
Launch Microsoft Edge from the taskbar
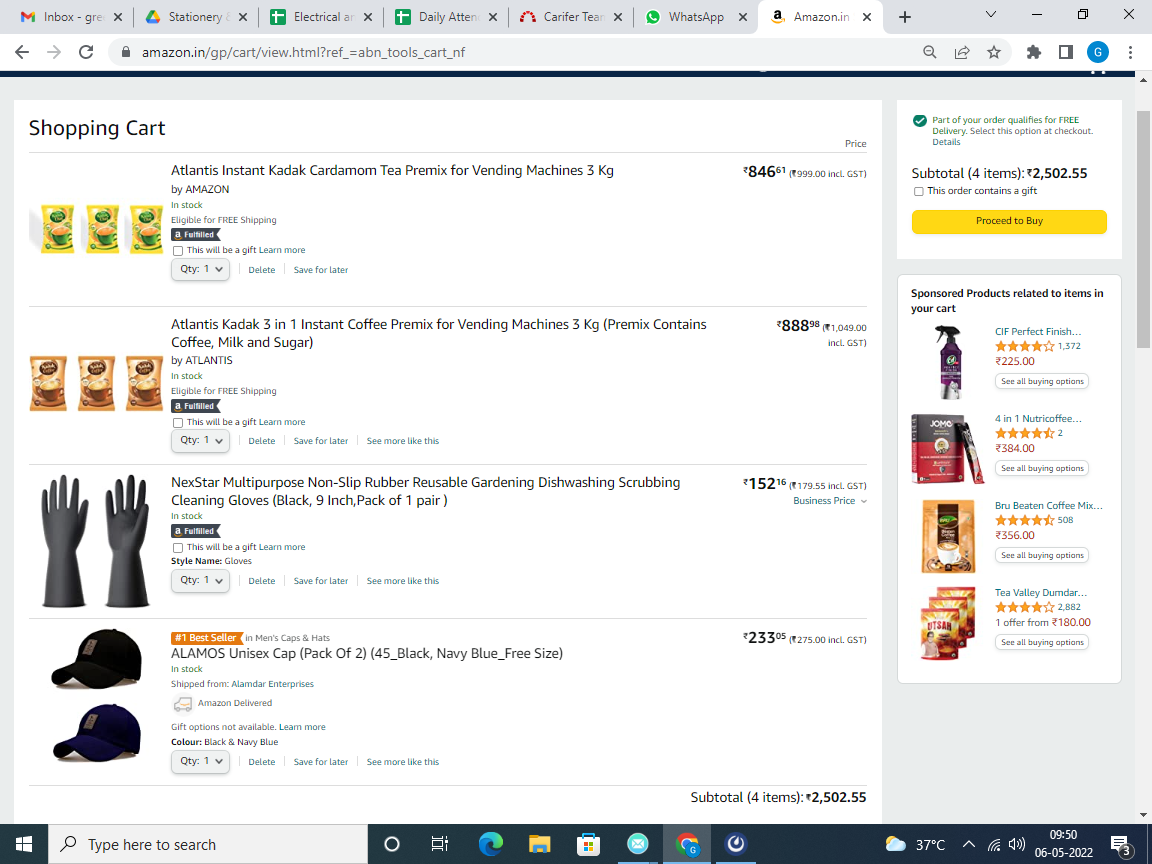point(490,844)
